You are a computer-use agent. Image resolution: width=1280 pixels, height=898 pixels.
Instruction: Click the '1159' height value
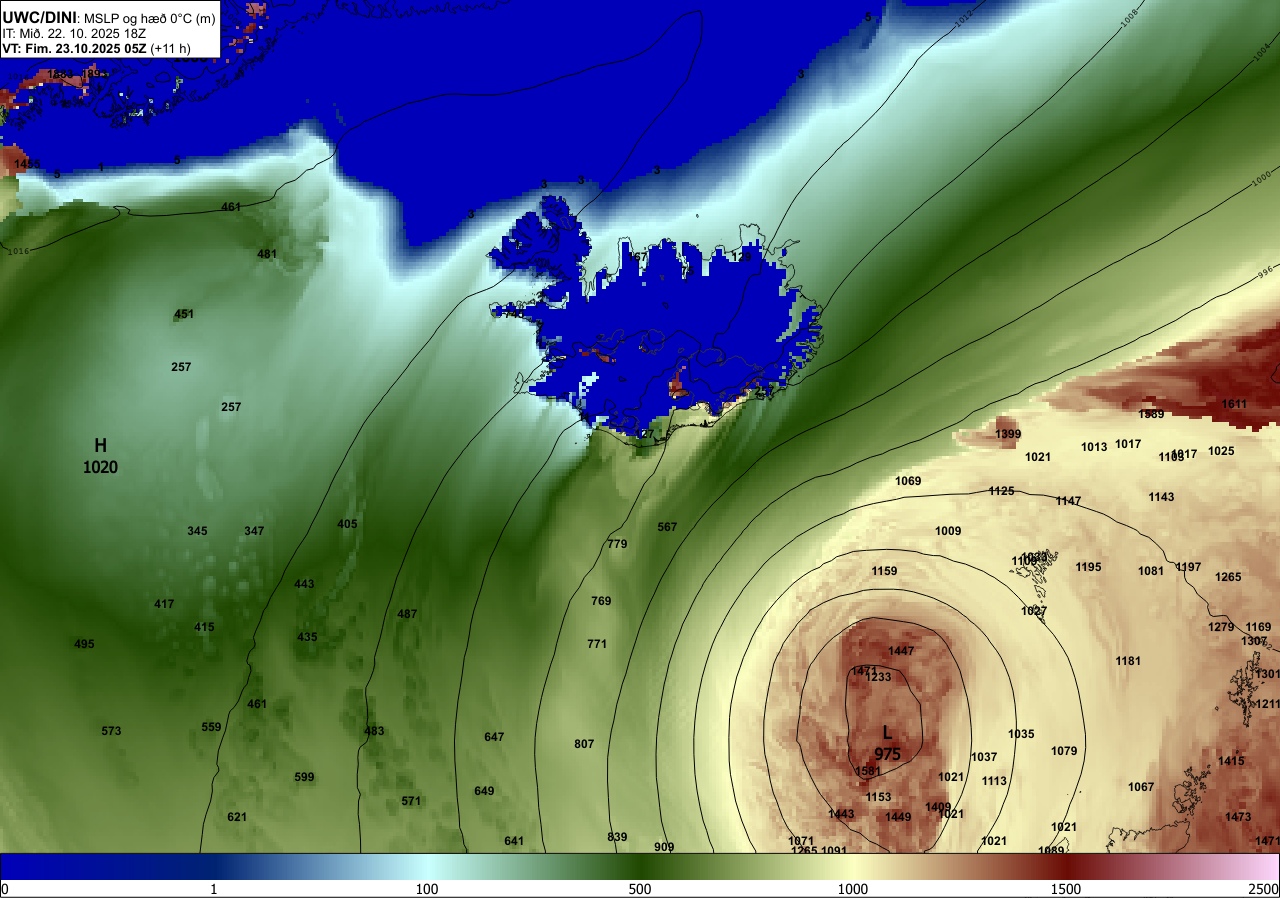click(884, 571)
